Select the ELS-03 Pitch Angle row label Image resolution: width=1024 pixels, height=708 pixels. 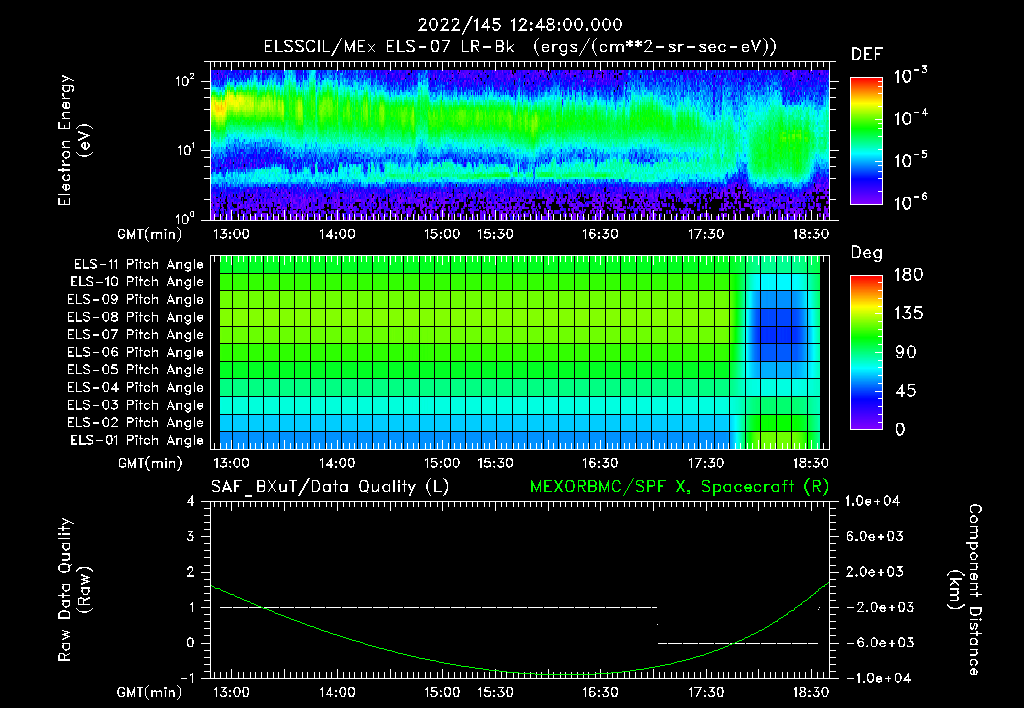point(135,406)
